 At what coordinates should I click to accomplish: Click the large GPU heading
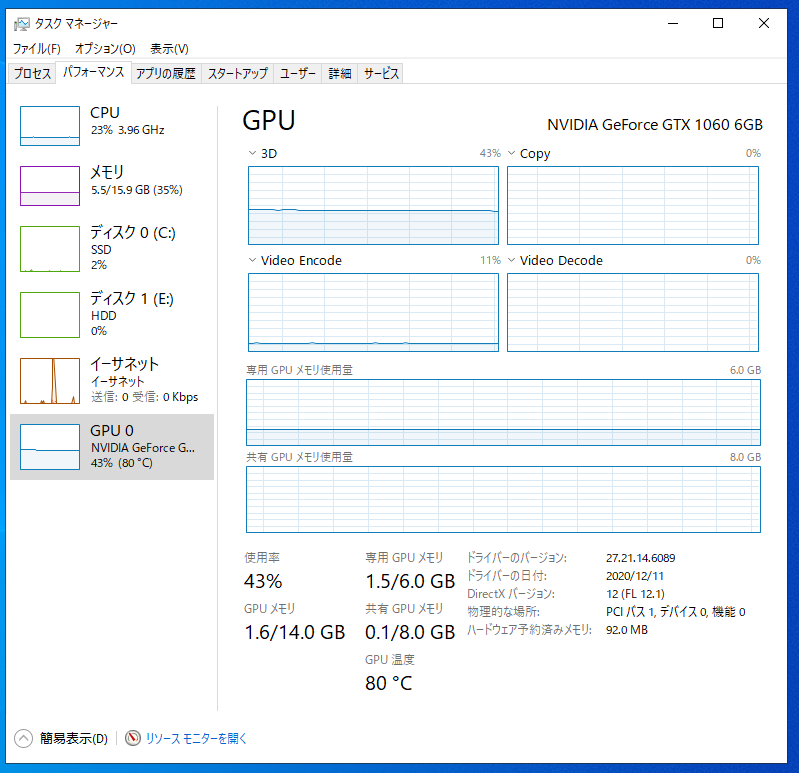[269, 121]
